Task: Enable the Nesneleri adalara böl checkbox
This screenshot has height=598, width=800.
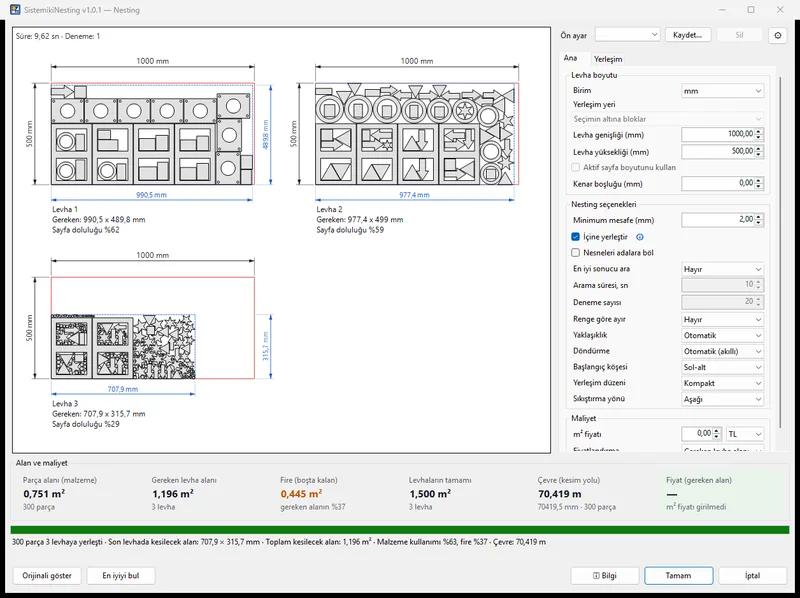Action: tap(576, 253)
